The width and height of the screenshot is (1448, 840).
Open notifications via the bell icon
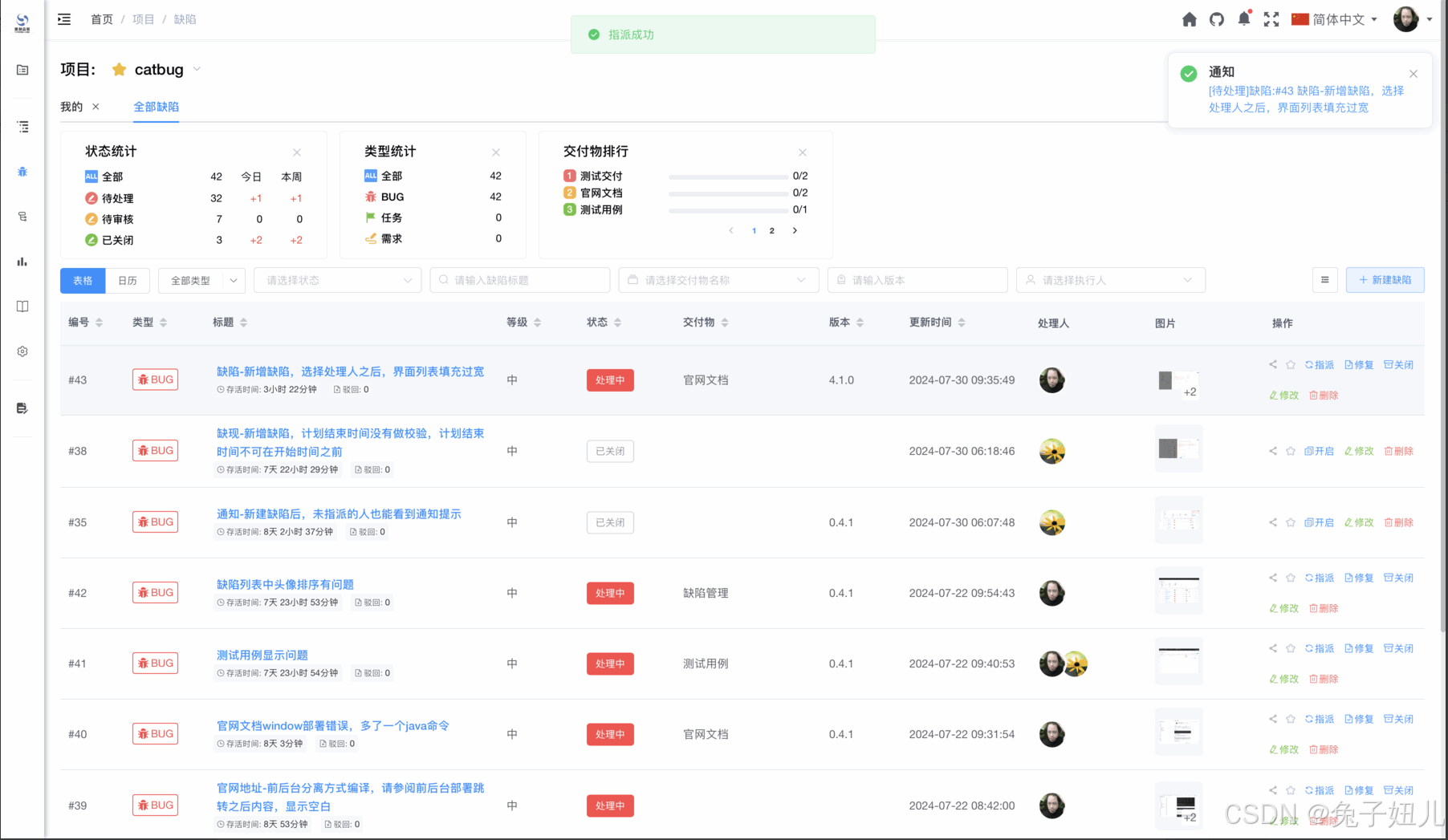pyautogui.click(x=1243, y=18)
